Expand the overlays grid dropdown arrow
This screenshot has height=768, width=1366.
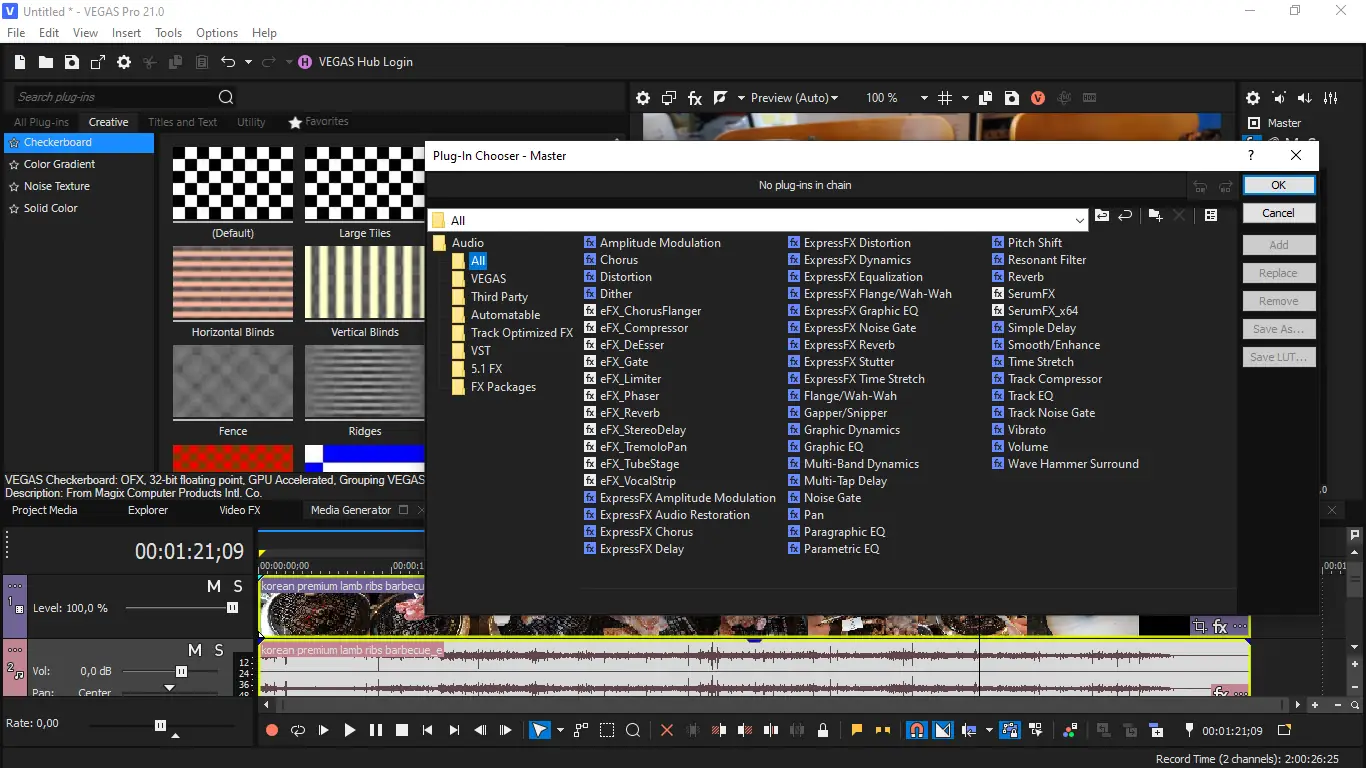[965, 98]
